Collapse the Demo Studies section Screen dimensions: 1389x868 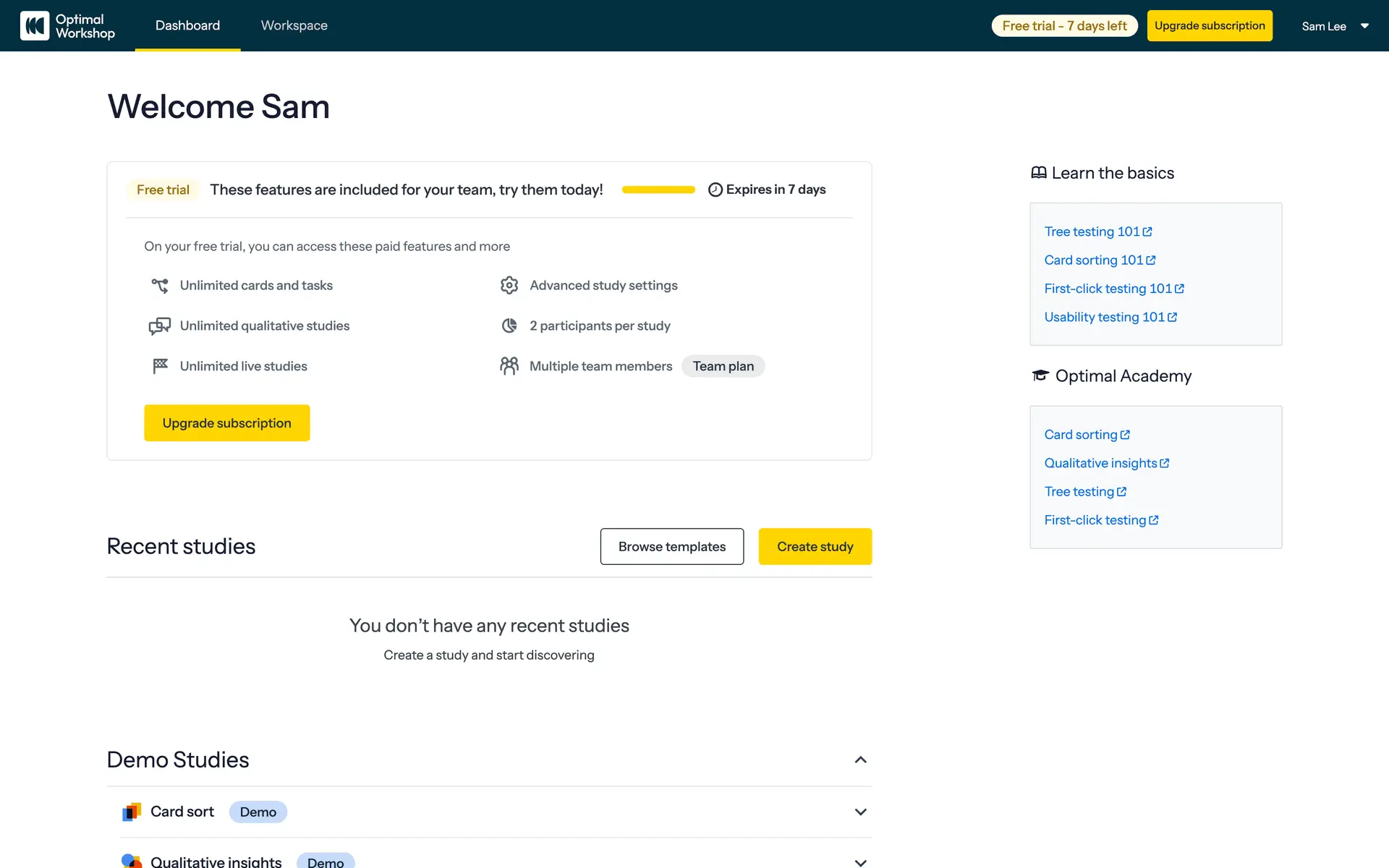(x=860, y=759)
